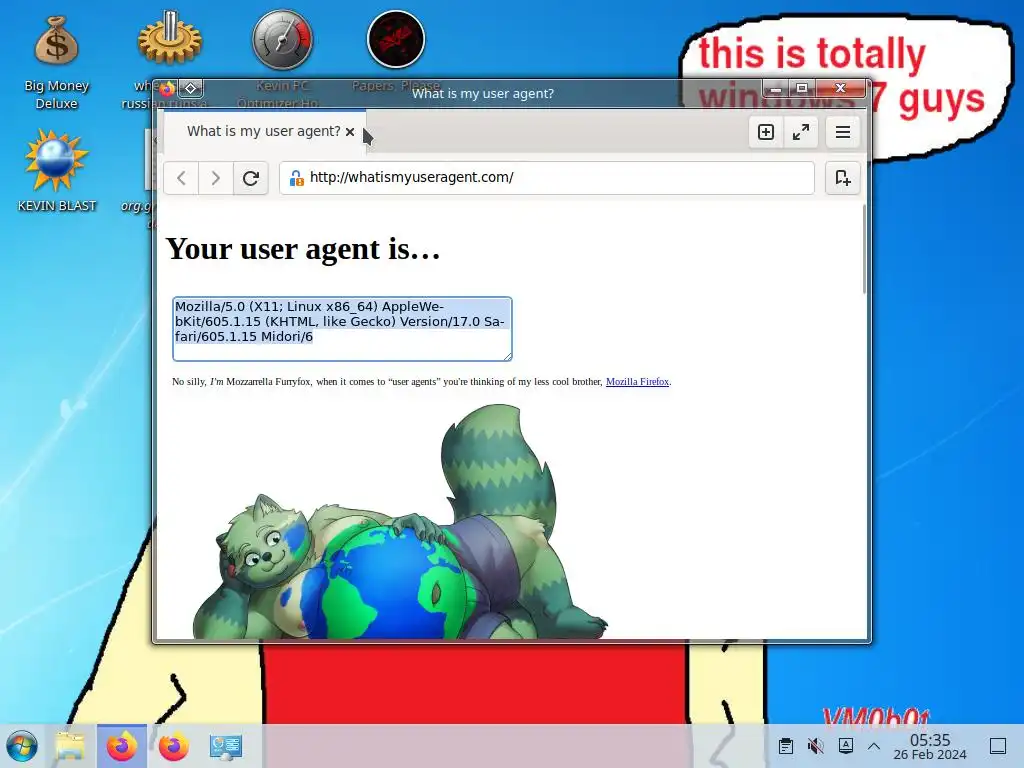Open the Midori hamburger menu
Image resolution: width=1024 pixels, height=768 pixels.
pos(842,132)
